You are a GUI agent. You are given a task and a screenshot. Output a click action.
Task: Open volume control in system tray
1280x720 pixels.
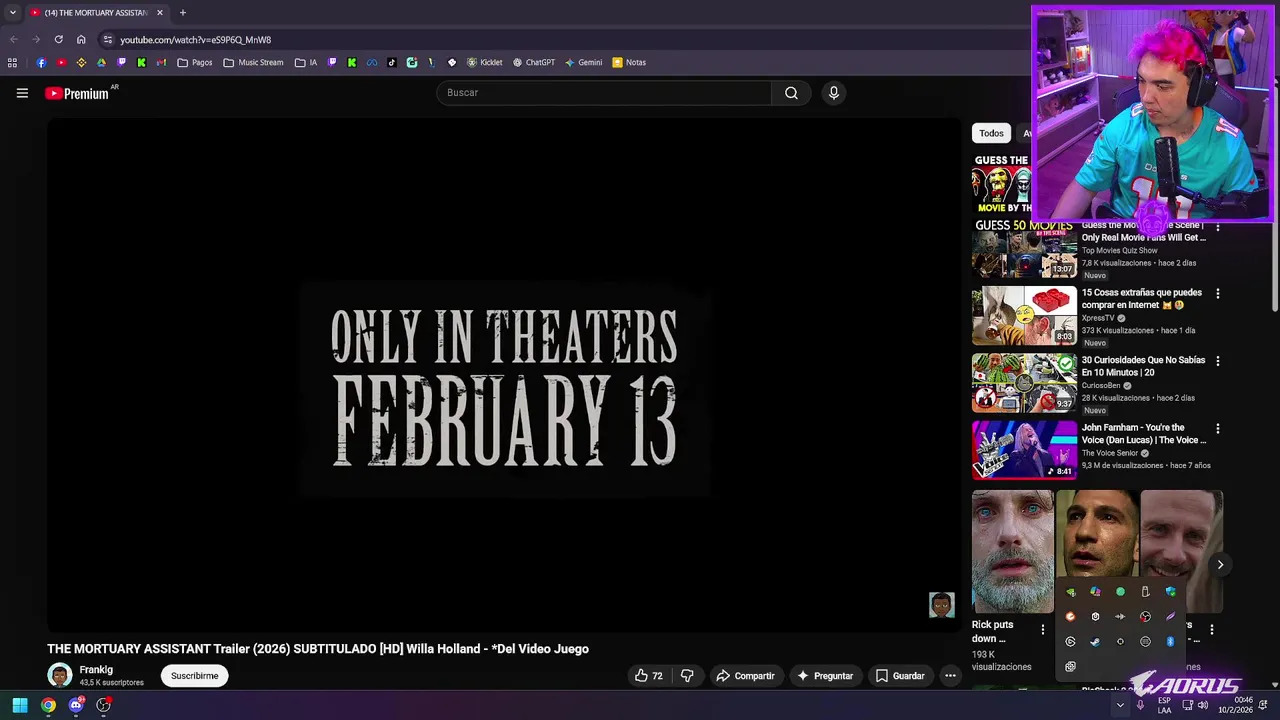1205,705
